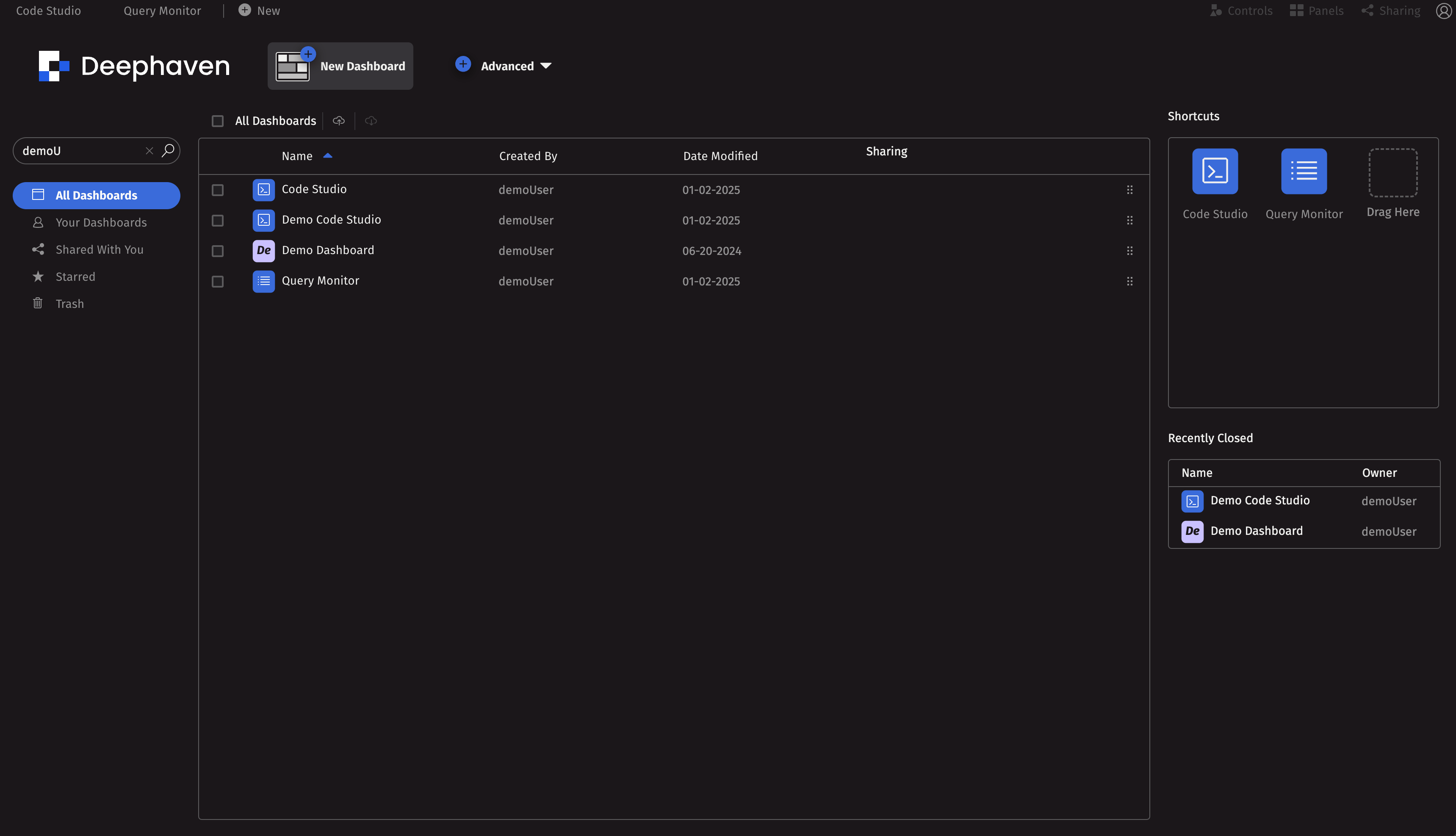Open Starred dashboards in sidebar
Viewport: 1456px width, 836px height.
[75, 277]
